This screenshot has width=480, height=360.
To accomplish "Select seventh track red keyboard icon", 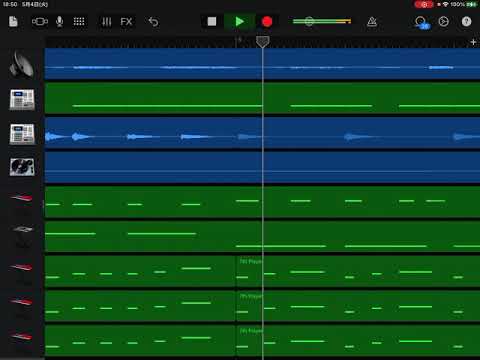I will pyautogui.click(x=22, y=268).
